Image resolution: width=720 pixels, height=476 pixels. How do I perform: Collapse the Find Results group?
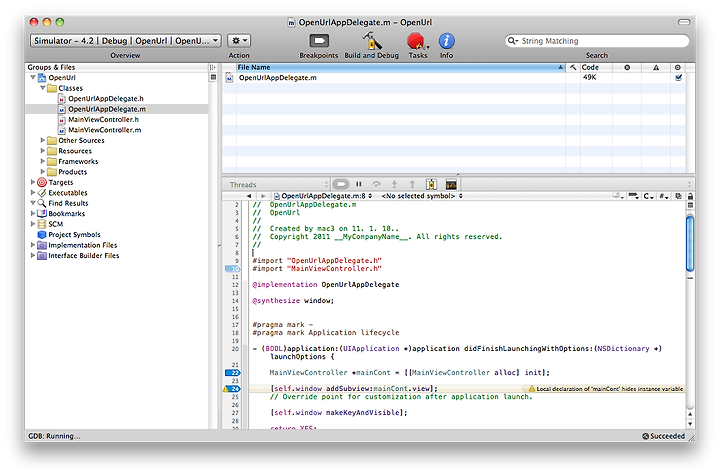33,203
